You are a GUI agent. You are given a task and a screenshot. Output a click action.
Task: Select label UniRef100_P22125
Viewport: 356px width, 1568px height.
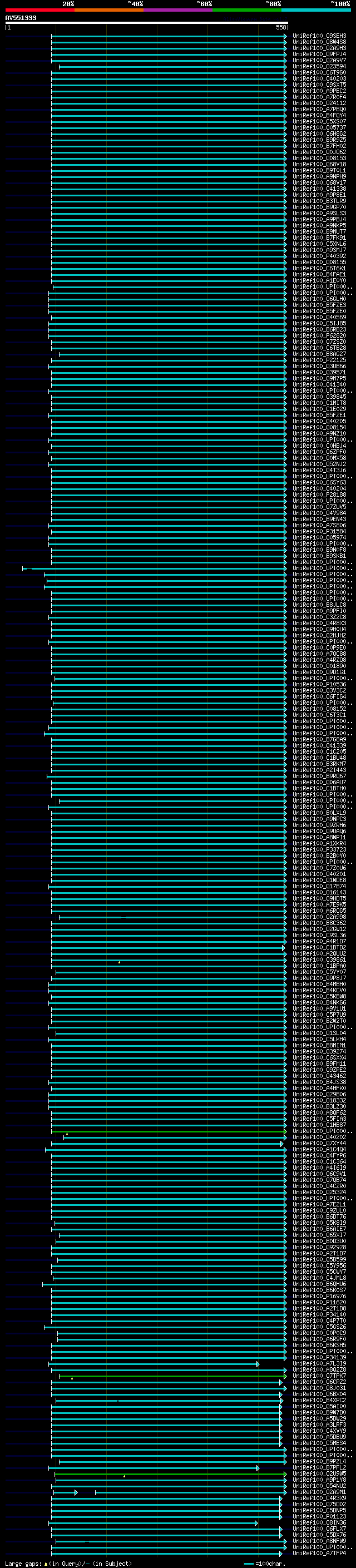319,360
